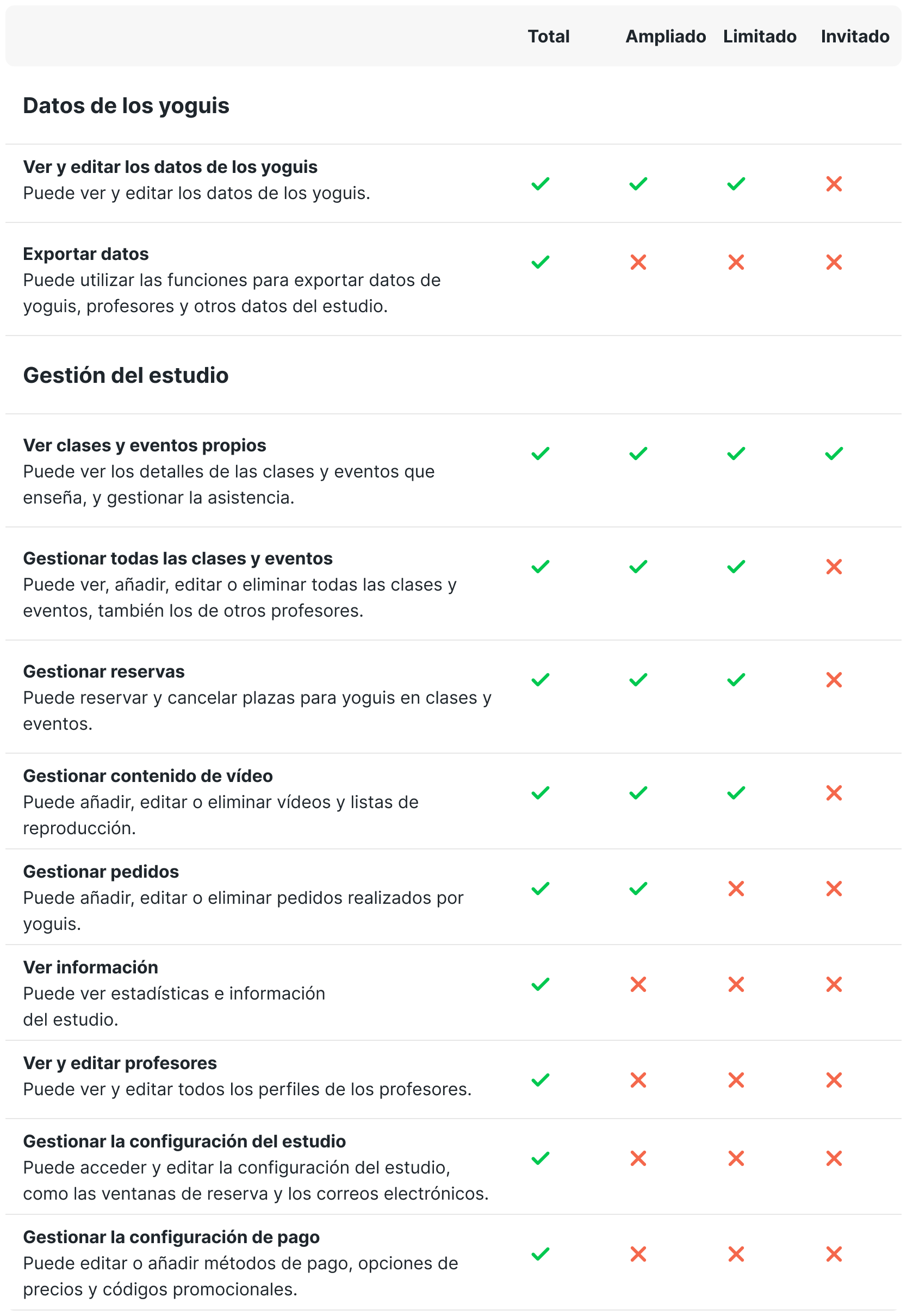Screen dimensions: 907x1316
Task: Click the Gestión del estudio section heading
Action: pos(126,376)
